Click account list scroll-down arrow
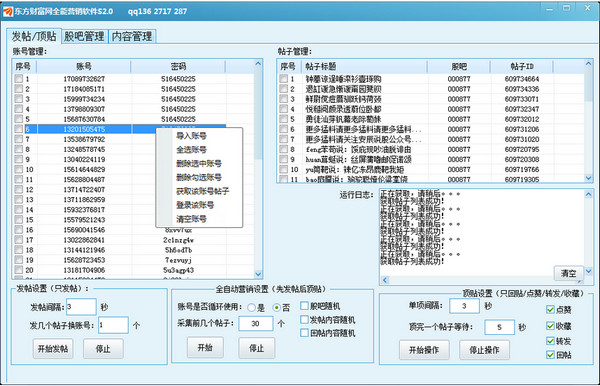 (258, 274)
